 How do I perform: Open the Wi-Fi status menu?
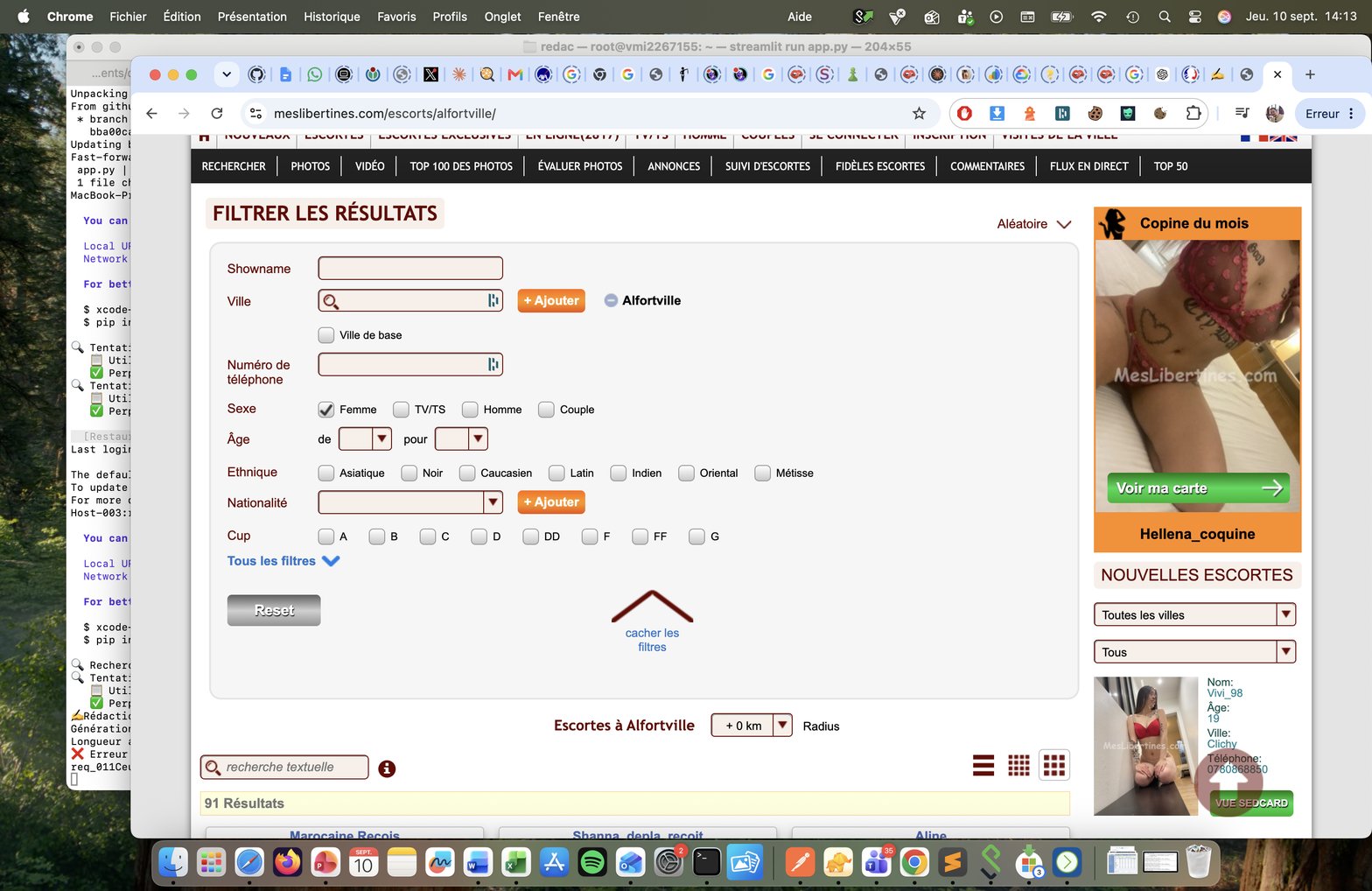point(1099,17)
